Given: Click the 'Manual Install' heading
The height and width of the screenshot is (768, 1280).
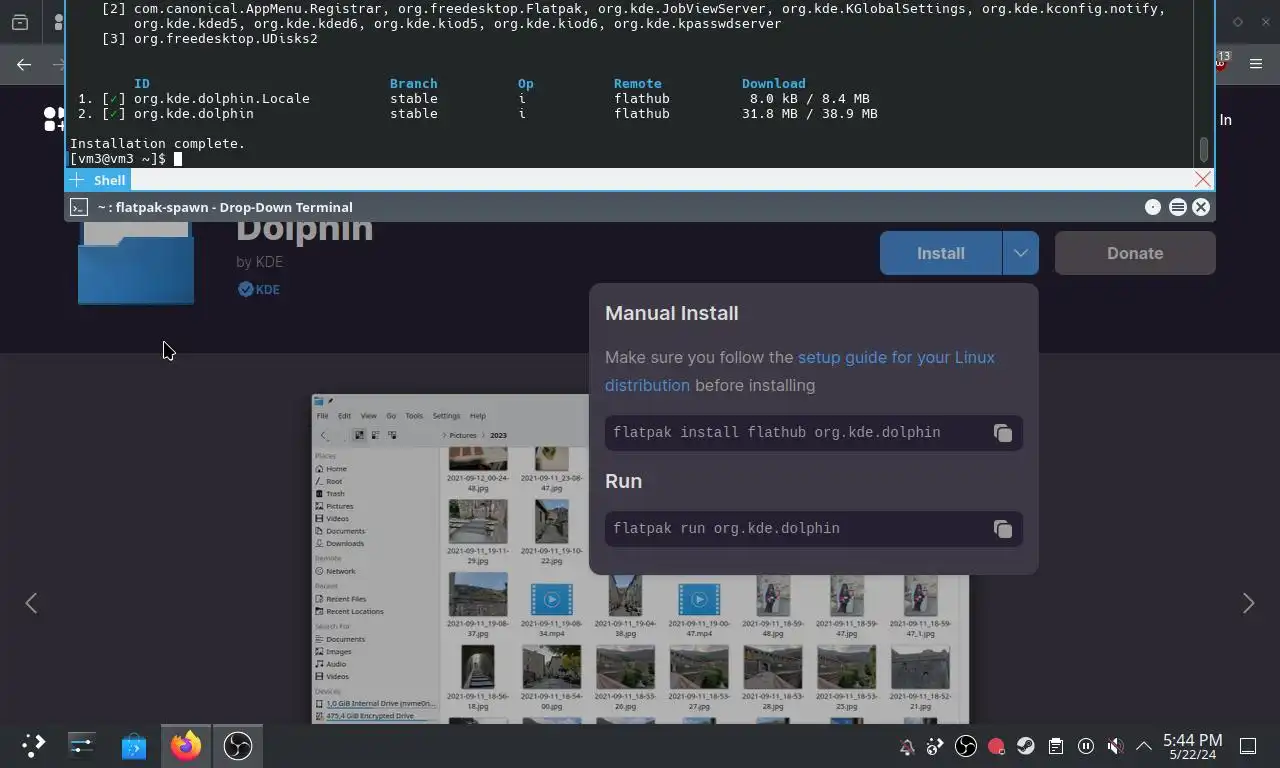Looking at the screenshot, I should 672,313.
